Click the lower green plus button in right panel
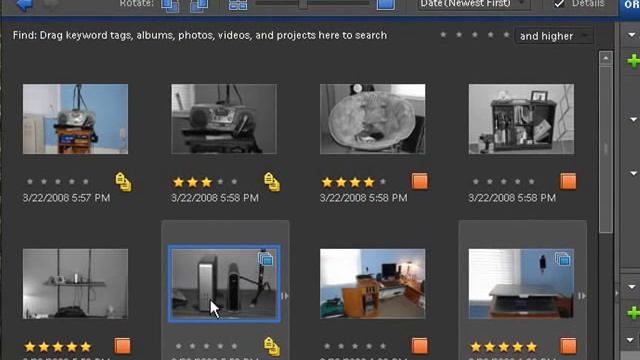 (x=633, y=313)
